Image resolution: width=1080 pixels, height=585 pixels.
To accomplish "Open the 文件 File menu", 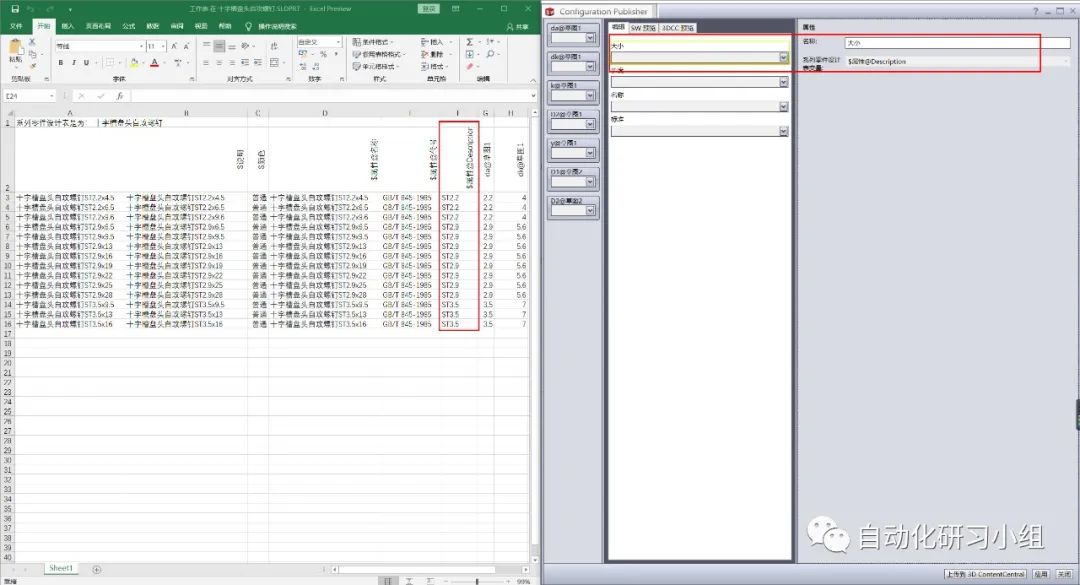I will pyautogui.click(x=16, y=26).
